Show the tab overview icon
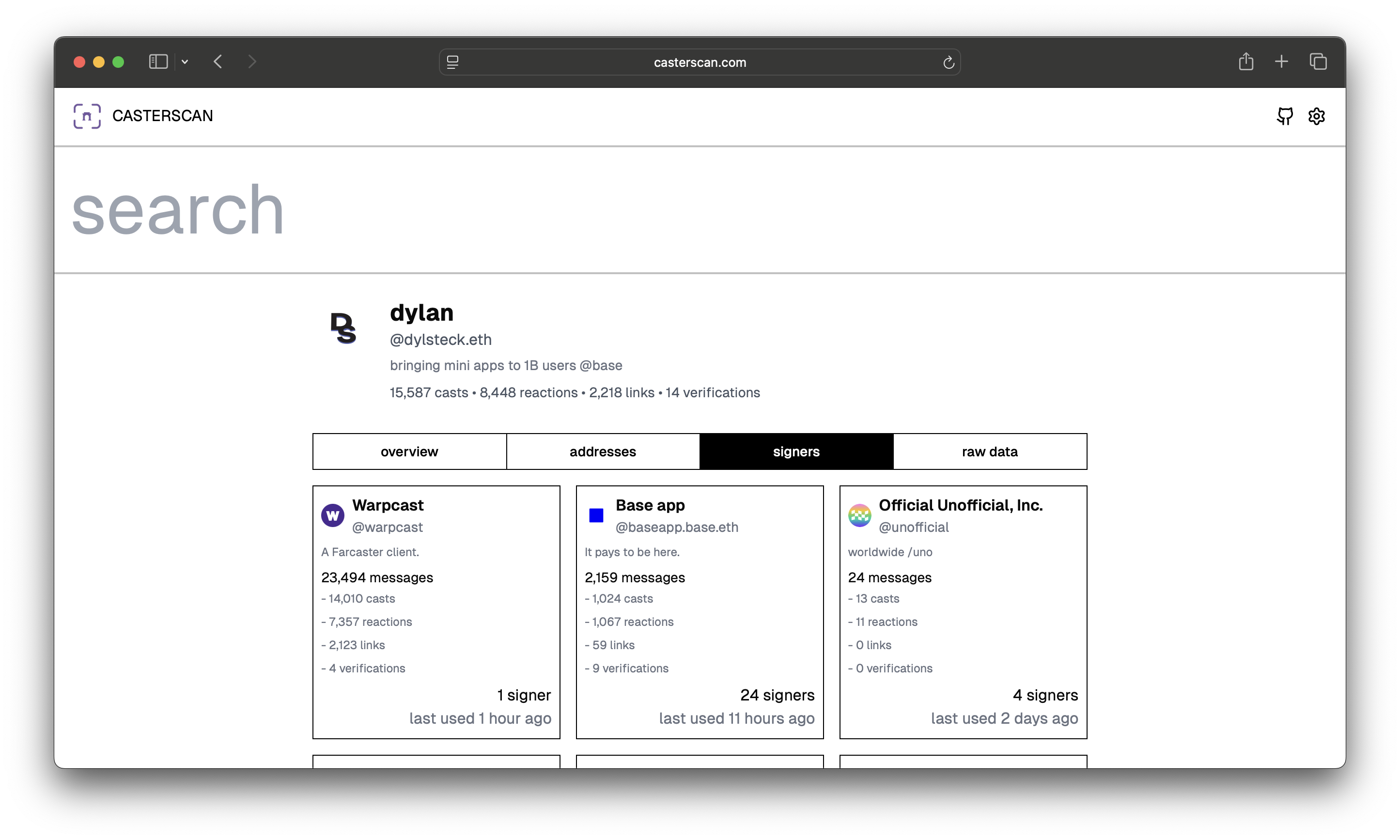Viewport: 1400px width, 840px height. (x=1318, y=62)
